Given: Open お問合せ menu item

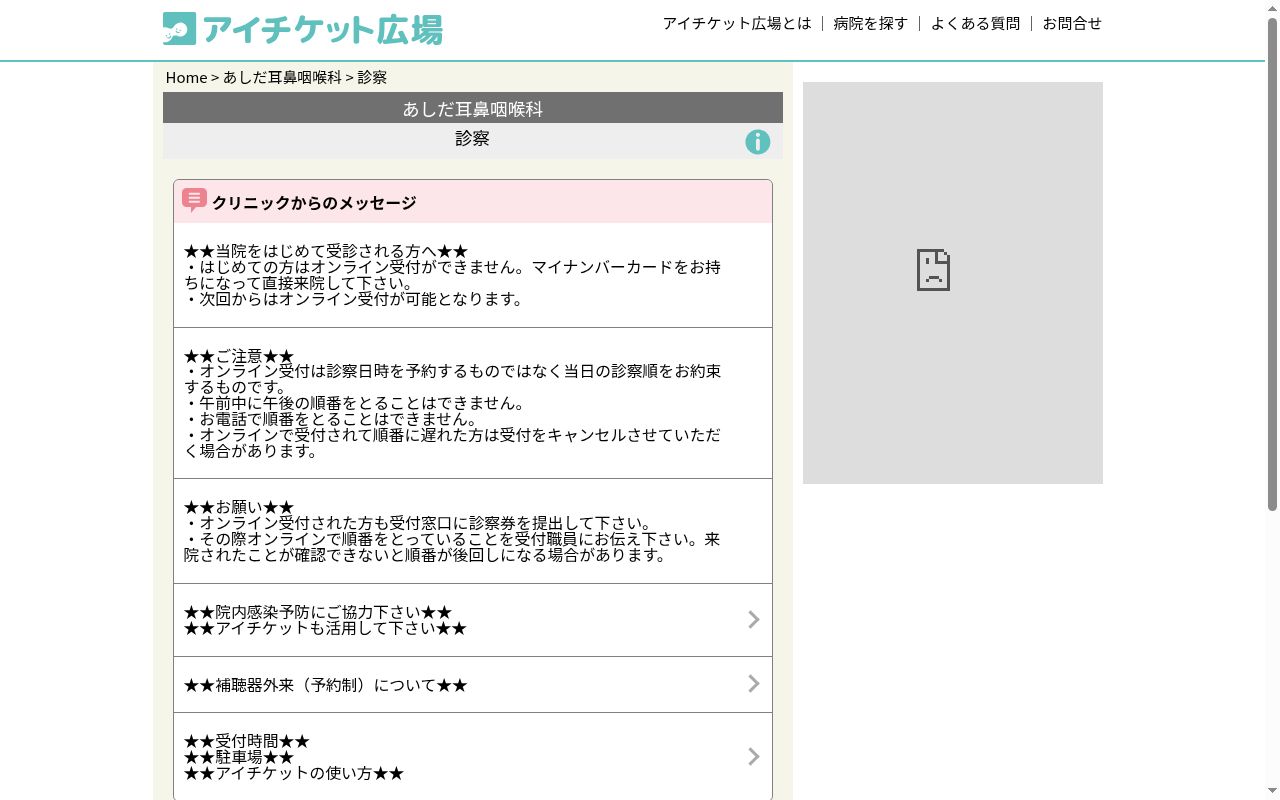Looking at the screenshot, I should pos(1072,23).
